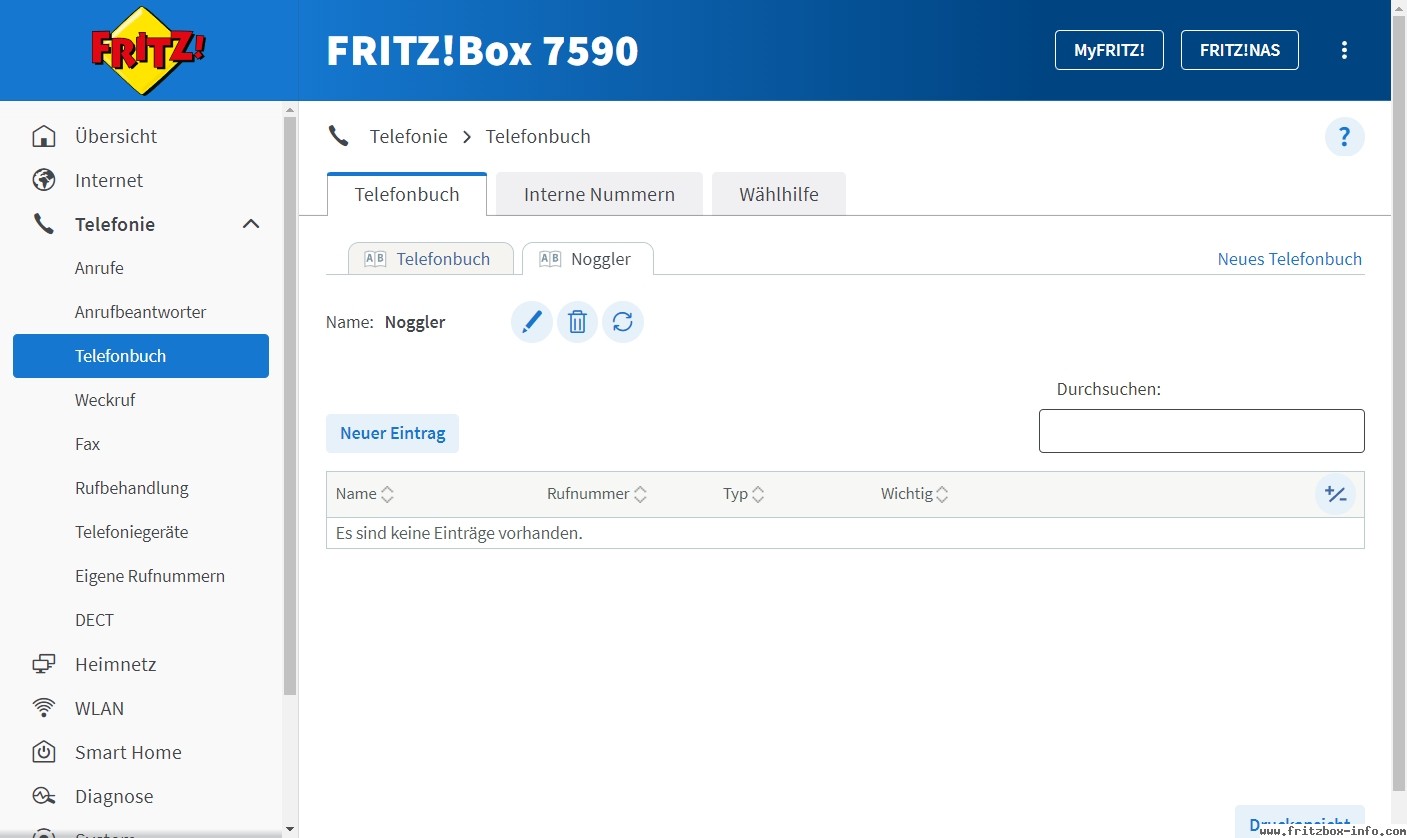Click the phone icon in the breadcrumb
Screen dimensions: 1407x838
pyautogui.click(x=339, y=136)
